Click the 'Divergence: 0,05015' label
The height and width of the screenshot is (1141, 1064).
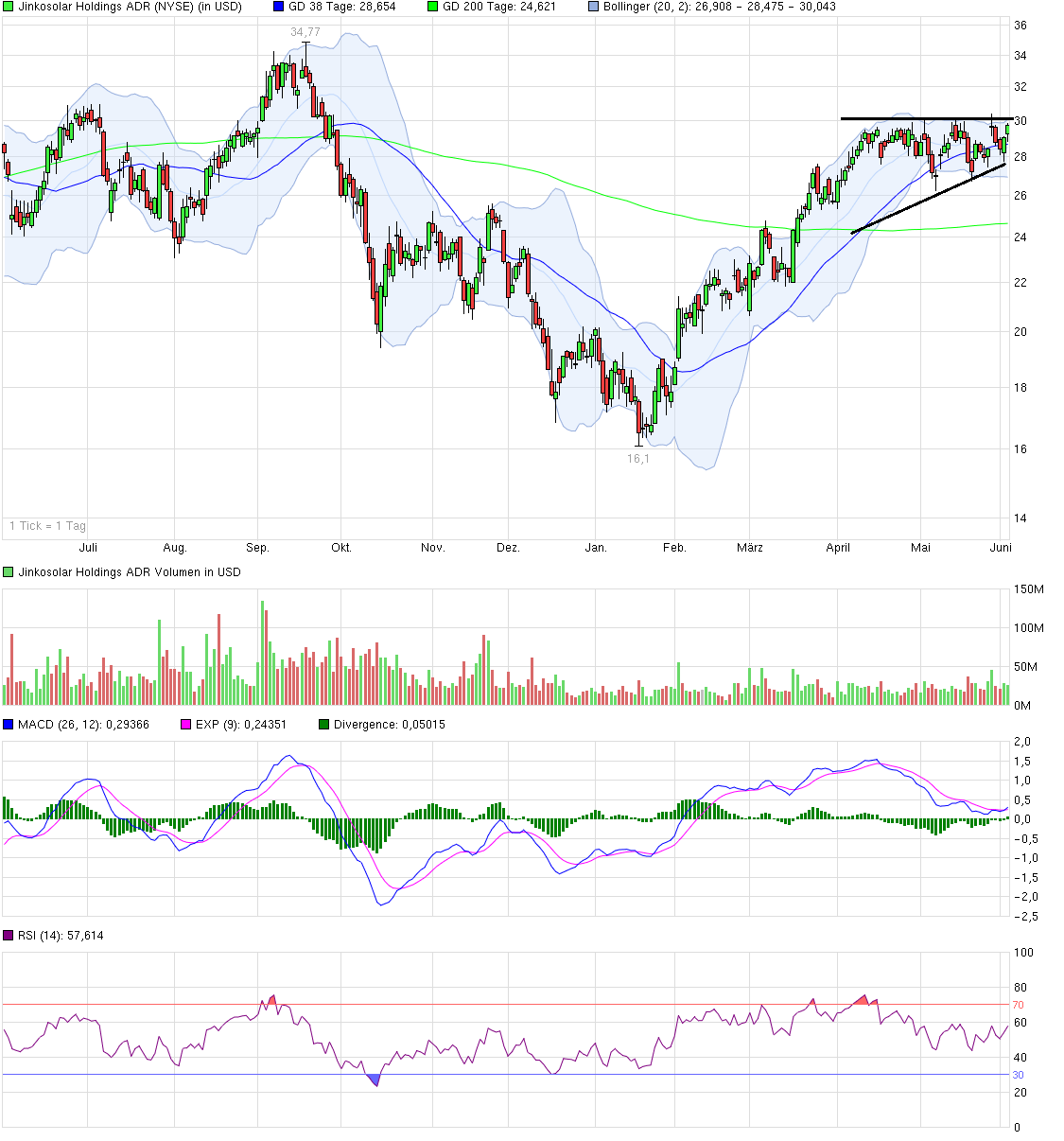coord(390,725)
